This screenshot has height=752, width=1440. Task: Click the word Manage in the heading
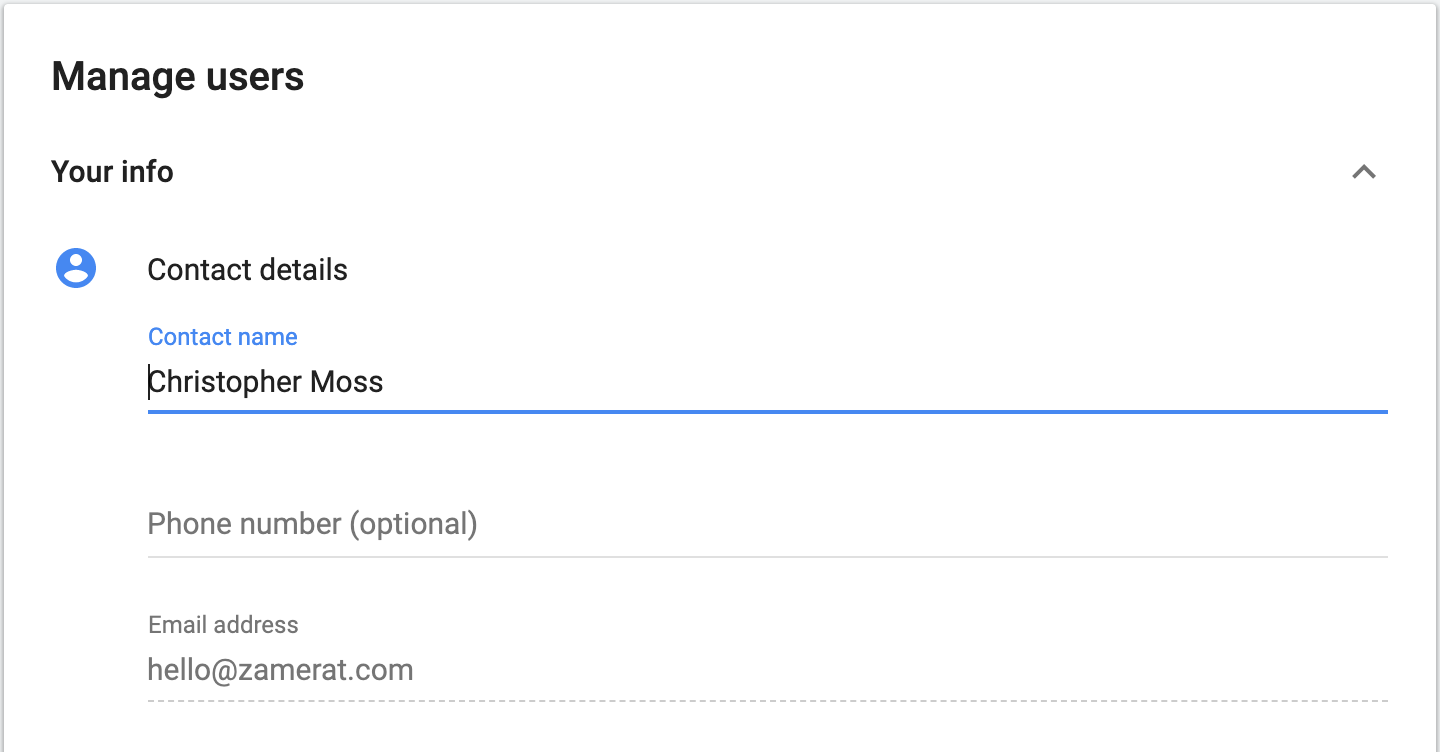click(x=119, y=77)
